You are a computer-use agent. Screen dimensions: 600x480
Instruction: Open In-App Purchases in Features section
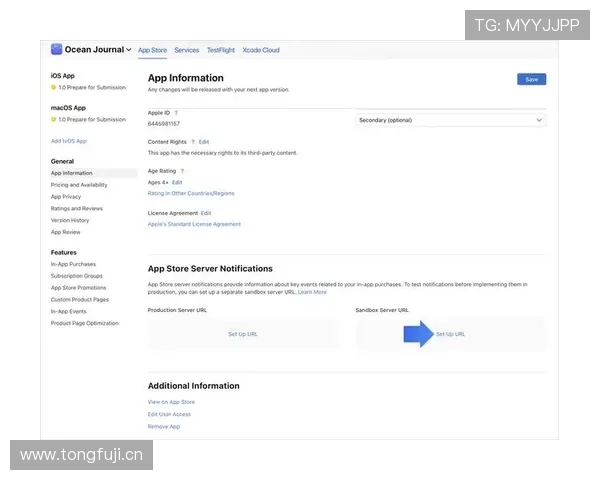(x=73, y=264)
